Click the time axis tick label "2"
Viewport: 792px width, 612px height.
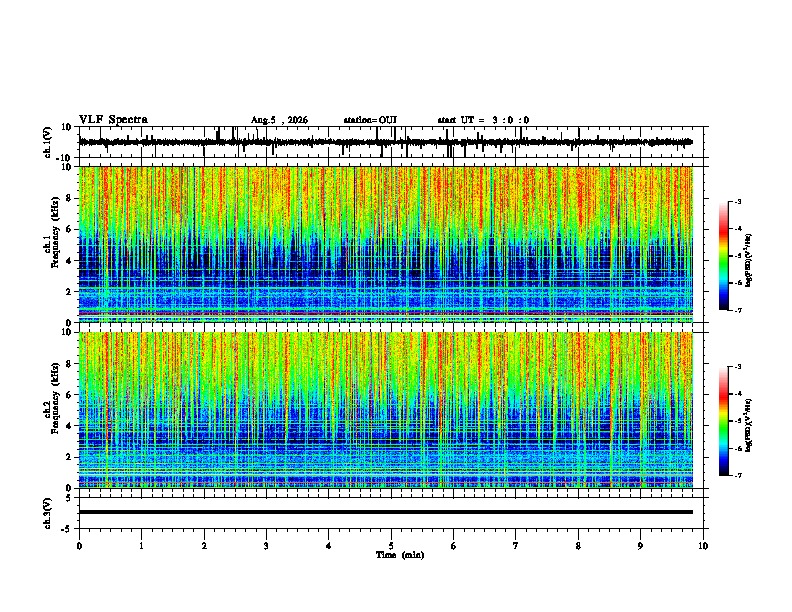click(204, 546)
